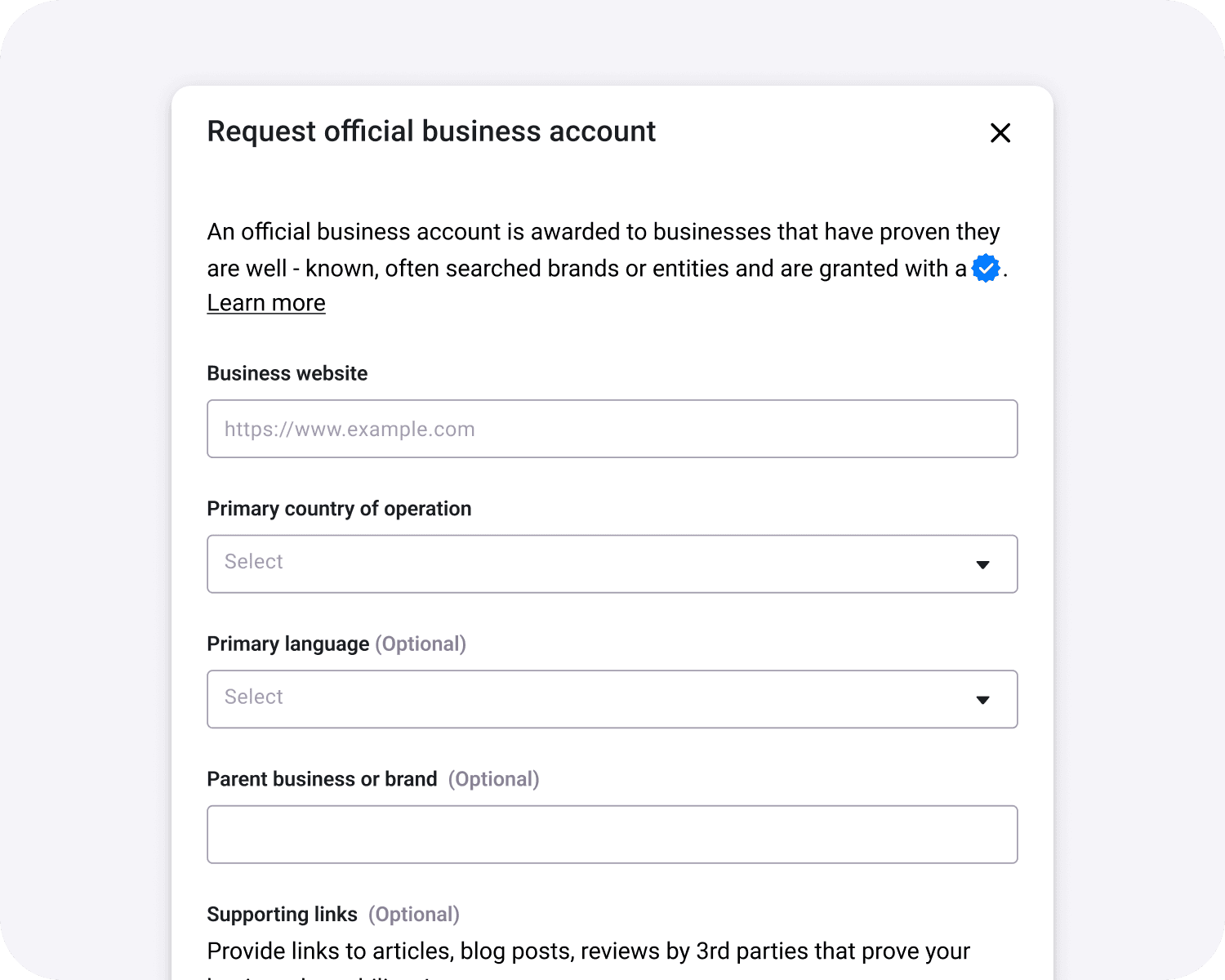Image resolution: width=1225 pixels, height=980 pixels.
Task: Expand the Primary language selector
Action: point(612,699)
